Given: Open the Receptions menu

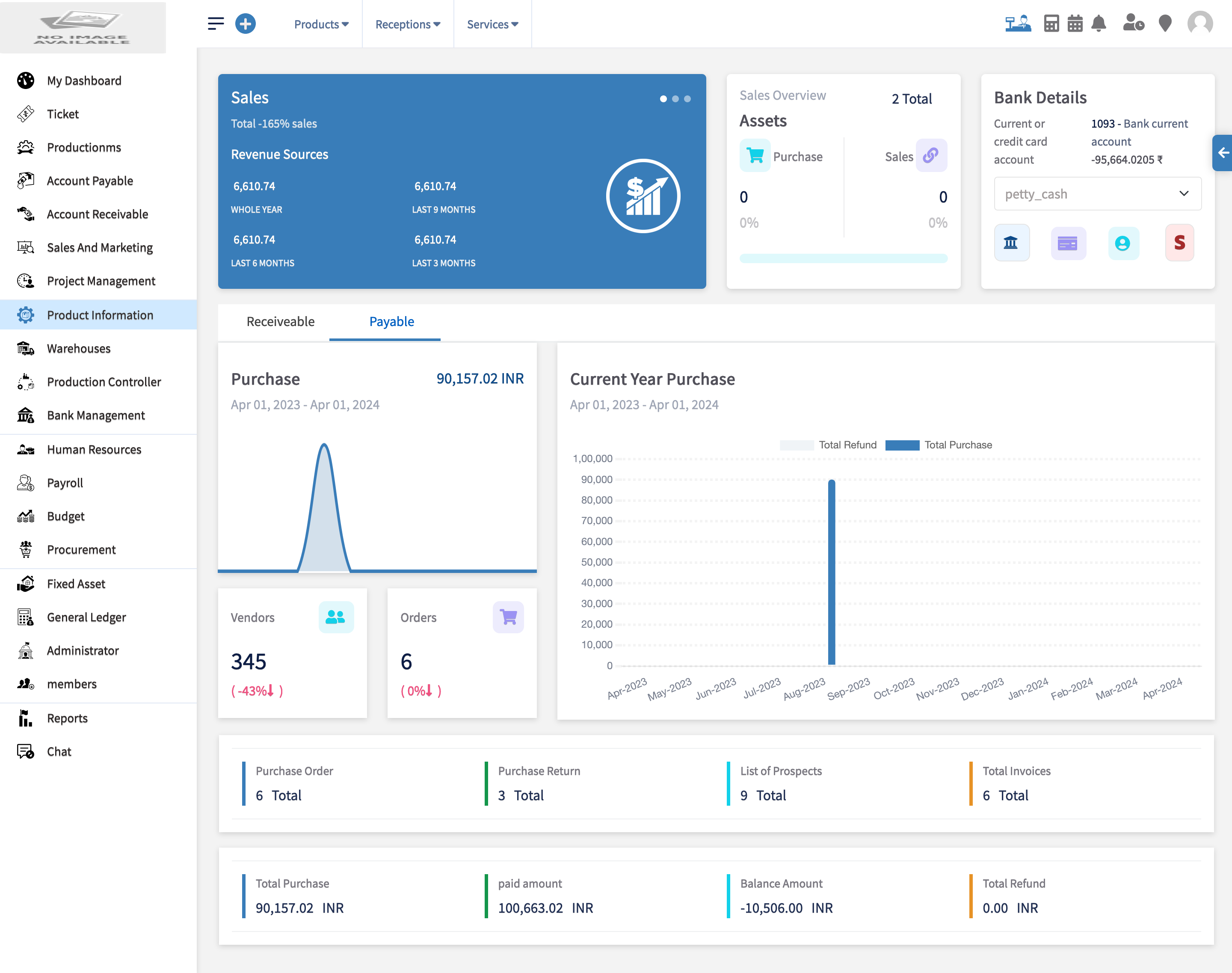Looking at the screenshot, I should click(407, 24).
